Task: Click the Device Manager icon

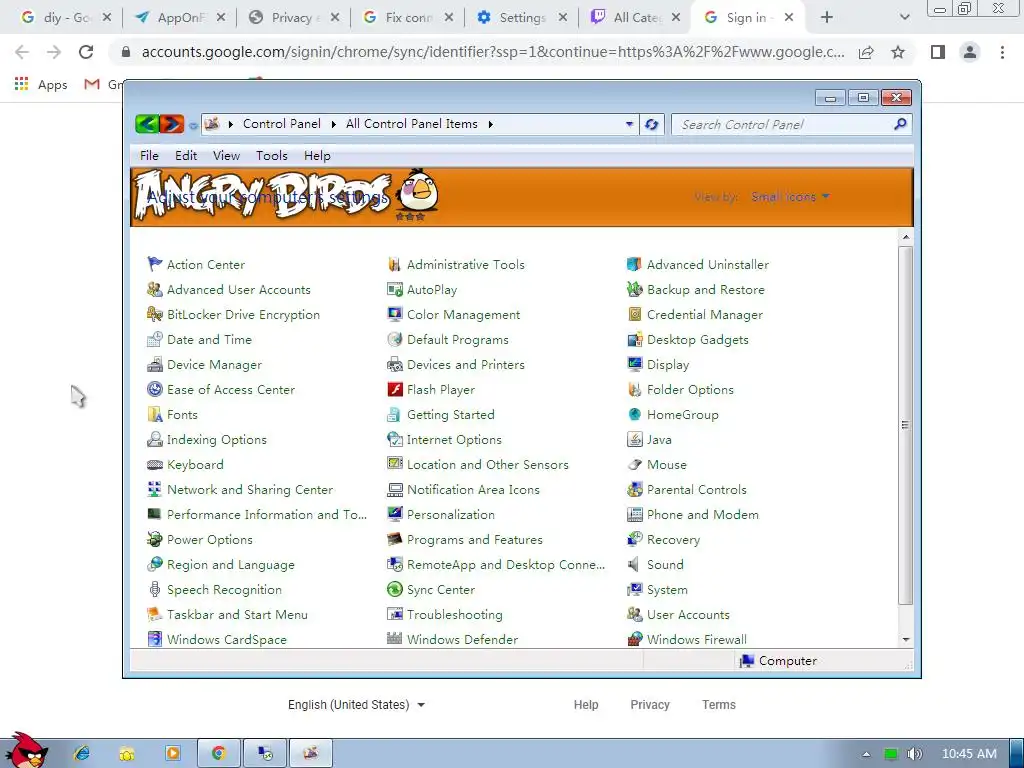Action: click(155, 364)
